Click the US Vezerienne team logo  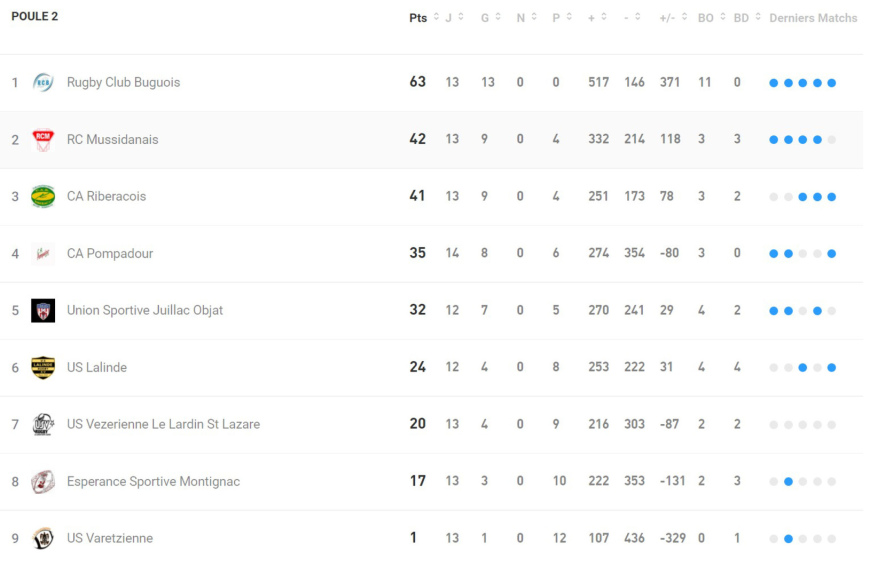pyautogui.click(x=43, y=425)
